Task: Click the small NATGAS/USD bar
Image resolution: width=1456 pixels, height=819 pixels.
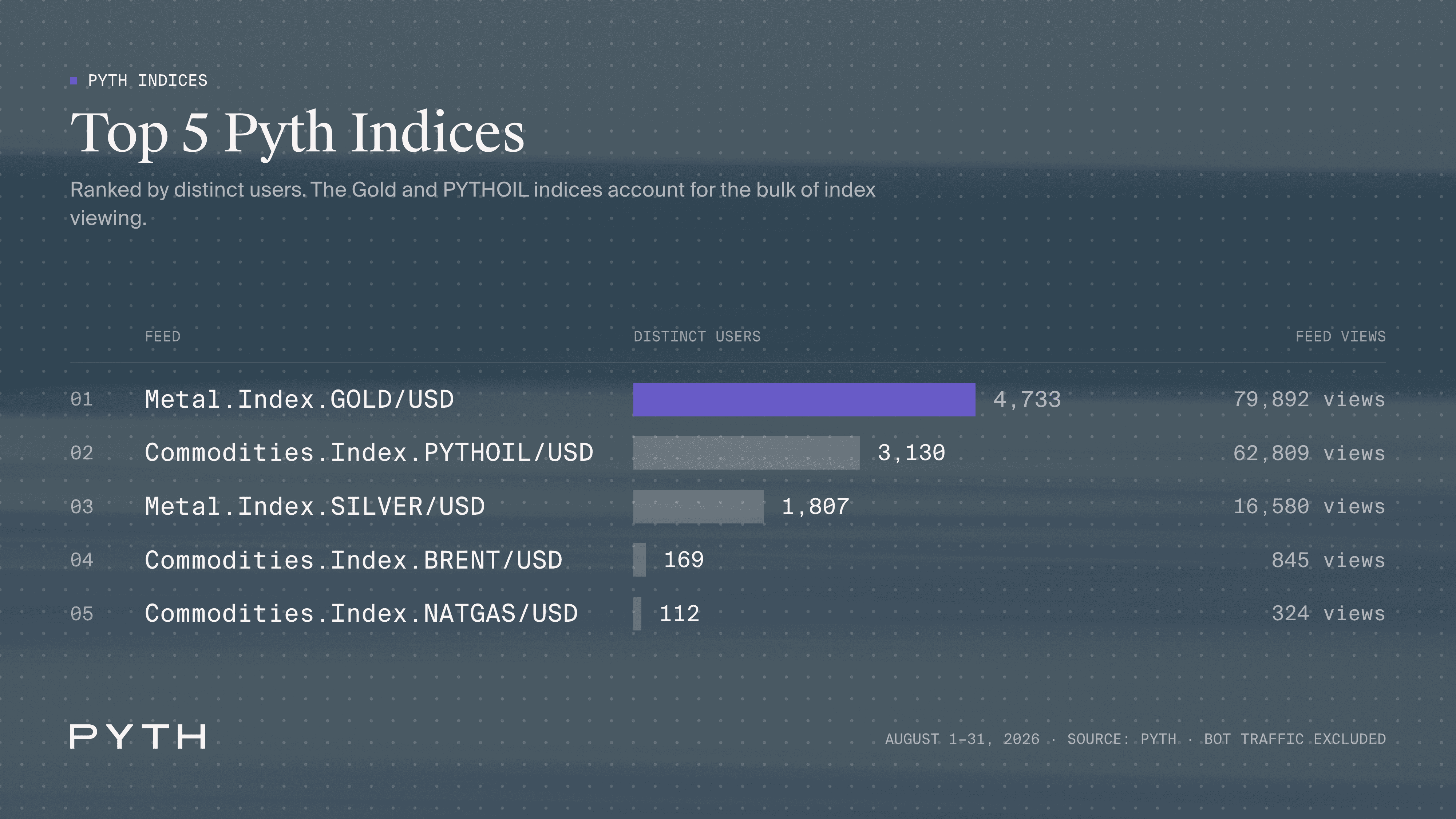Action: [x=637, y=613]
